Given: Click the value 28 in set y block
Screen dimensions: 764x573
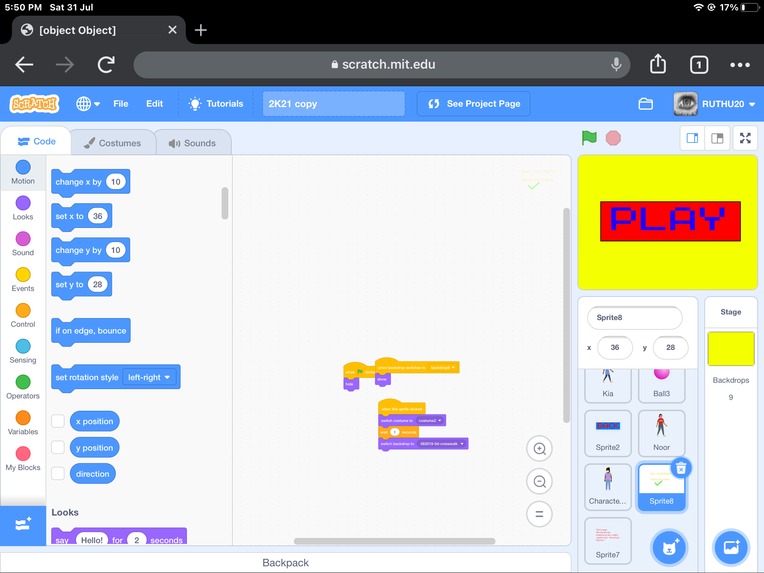Looking at the screenshot, I should pyautogui.click(x=97, y=284).
